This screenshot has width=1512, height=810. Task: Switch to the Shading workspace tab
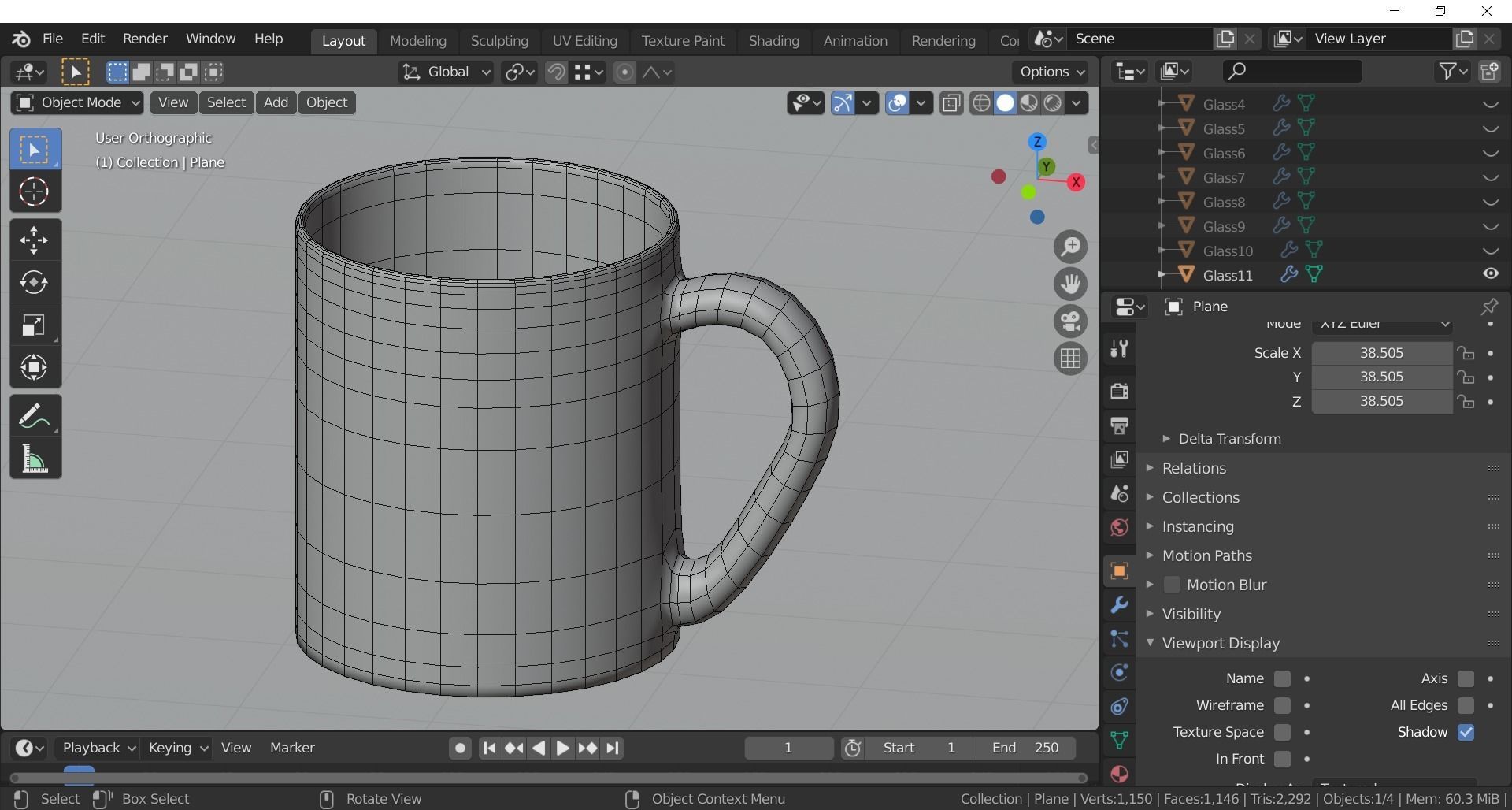click(773, 40)
